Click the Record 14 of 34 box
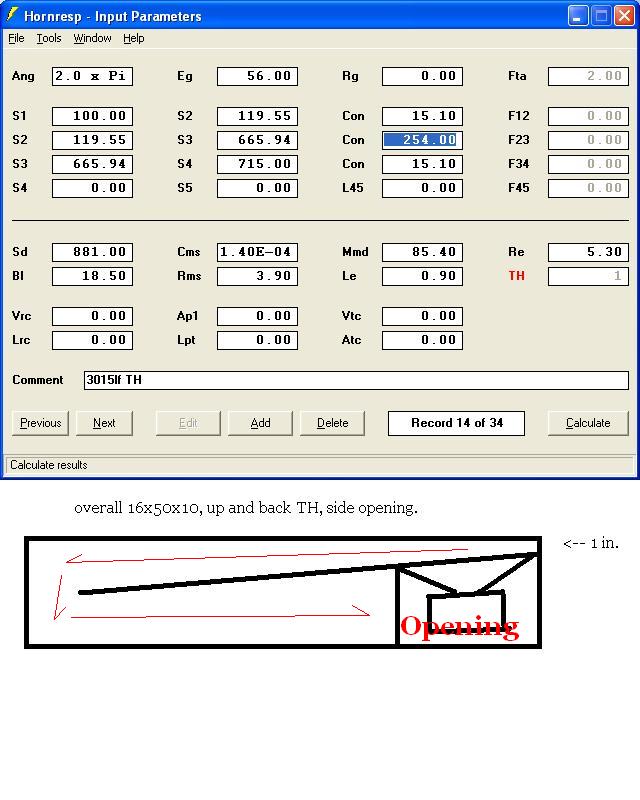 click(456, 423)
